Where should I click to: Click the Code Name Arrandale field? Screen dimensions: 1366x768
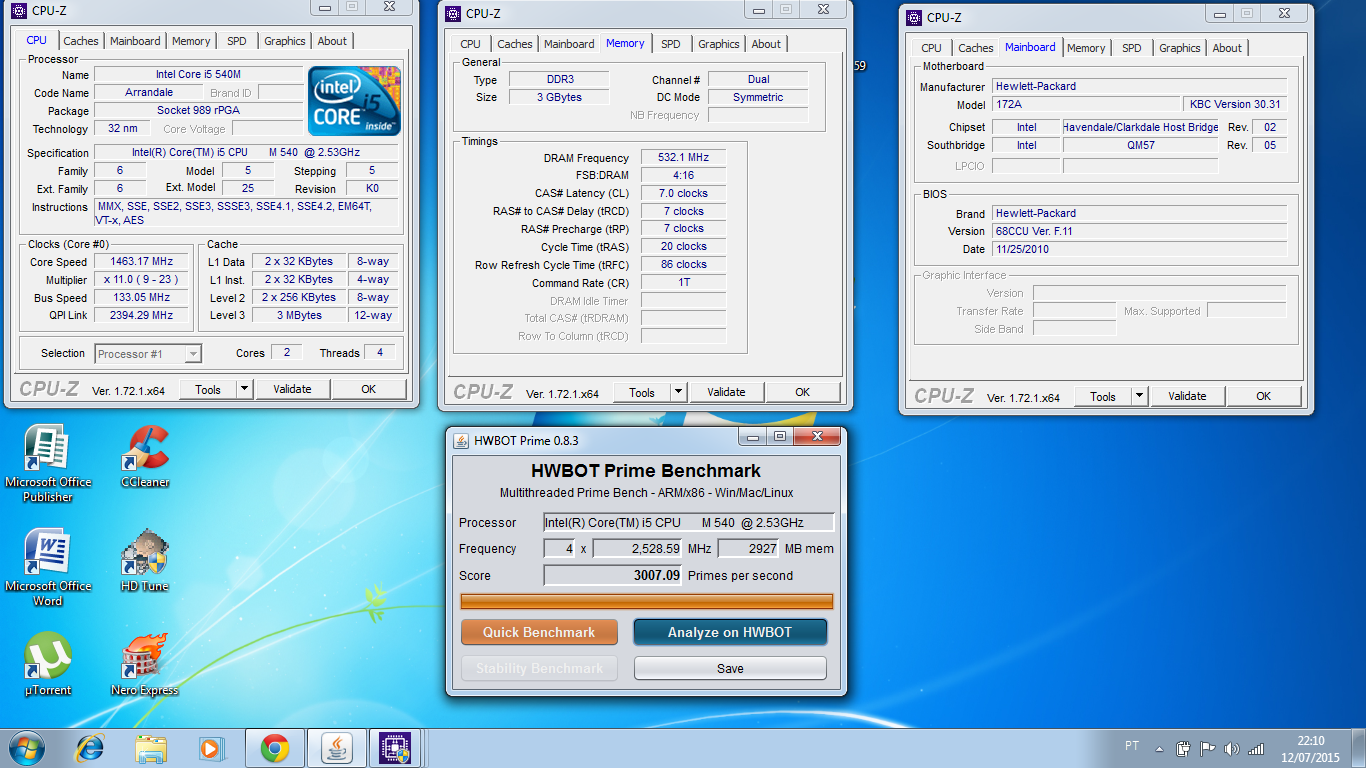pyautogui.click(x=149, y=93)
